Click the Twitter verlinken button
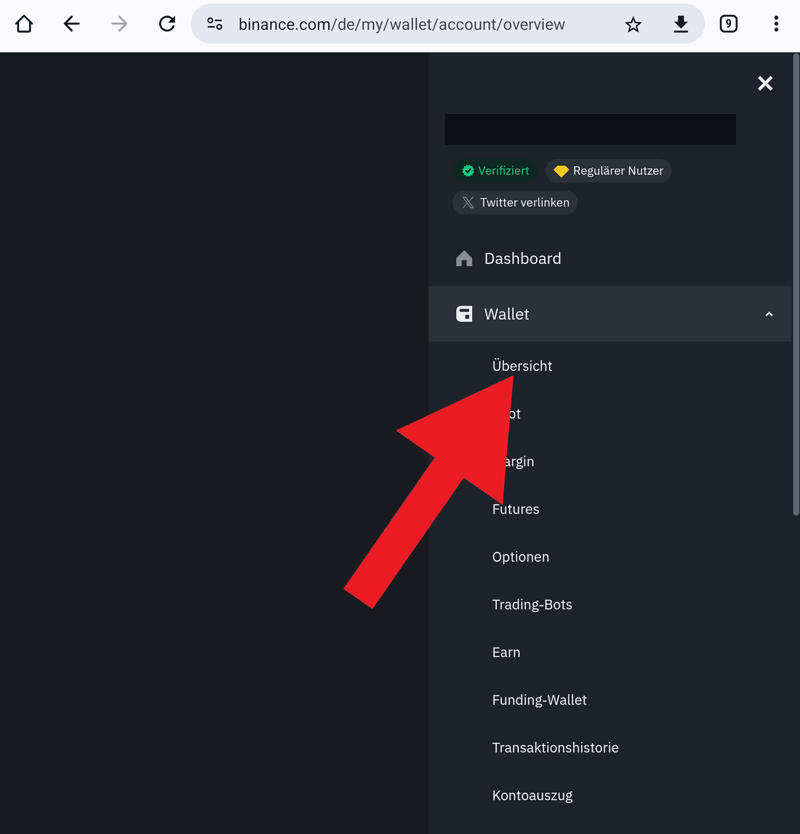Image resolution: width=800 pixels, height=834 pixels. pyautogui.click(x=514, y=202)
